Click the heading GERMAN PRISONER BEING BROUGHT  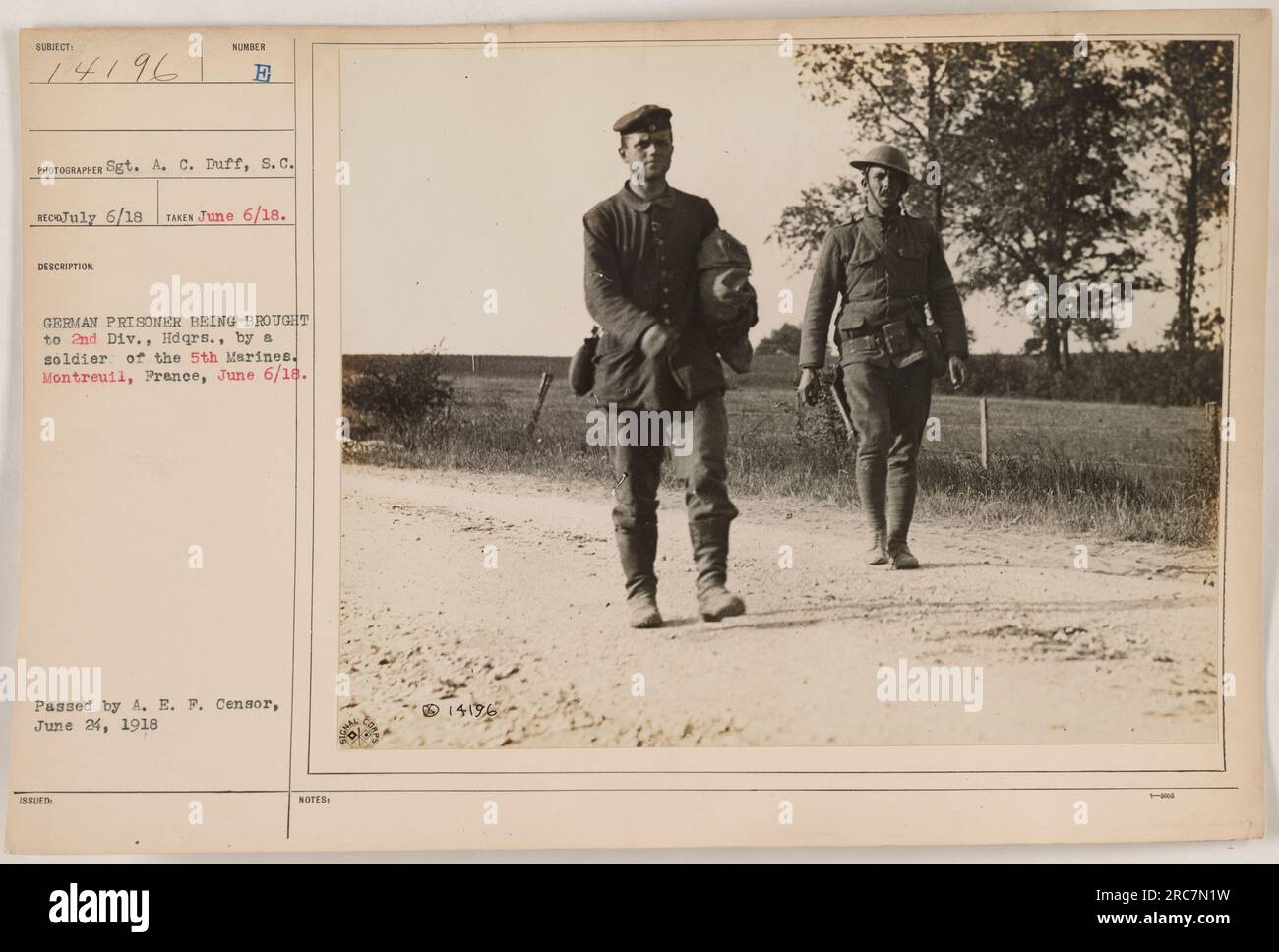click(x=175, y=321)
